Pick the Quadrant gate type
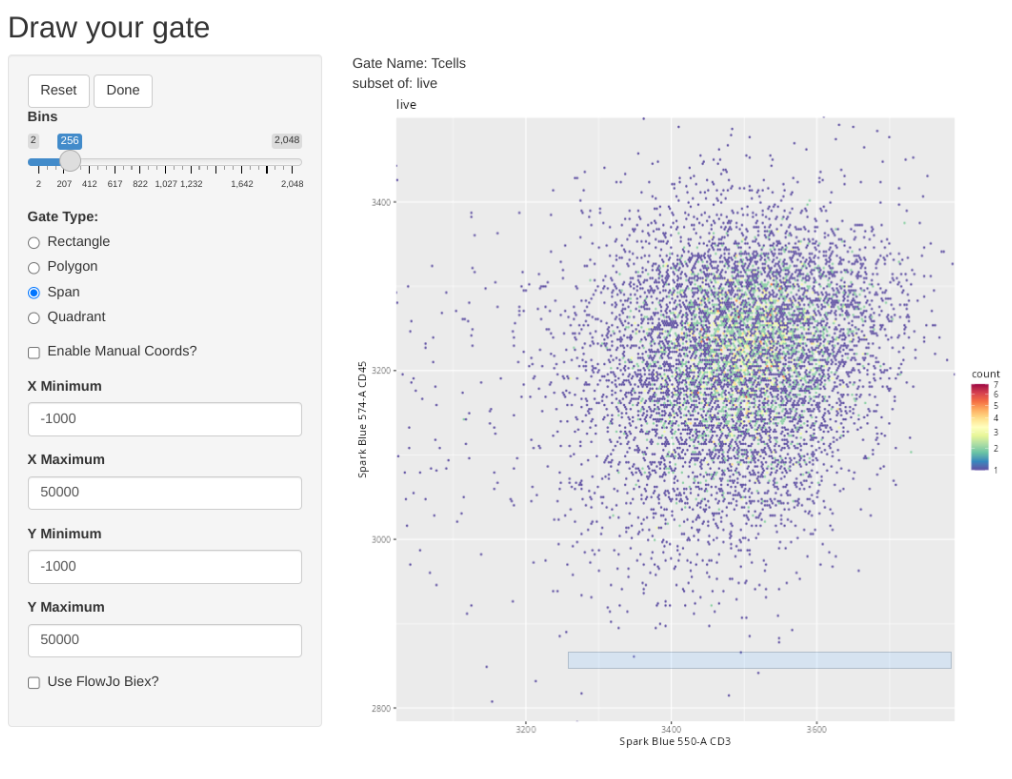 [x=34, y=318]
